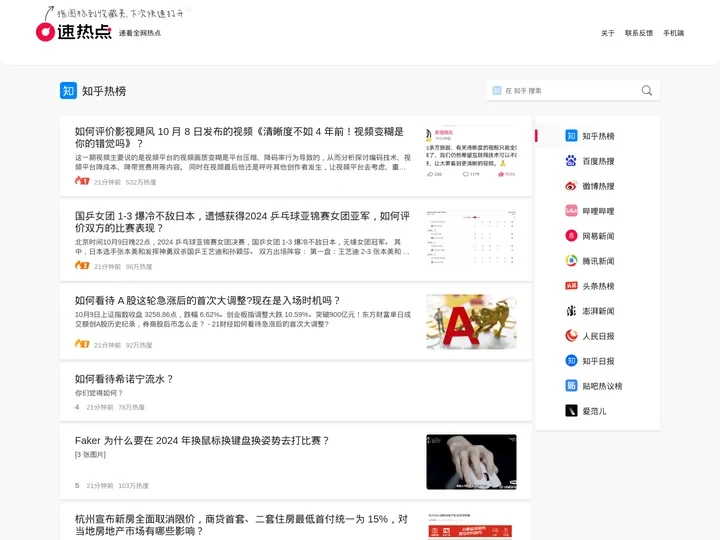Open 贴吧热议榜 blue 贴 icon
Screen dimensions: 720x540
point(571,386)
